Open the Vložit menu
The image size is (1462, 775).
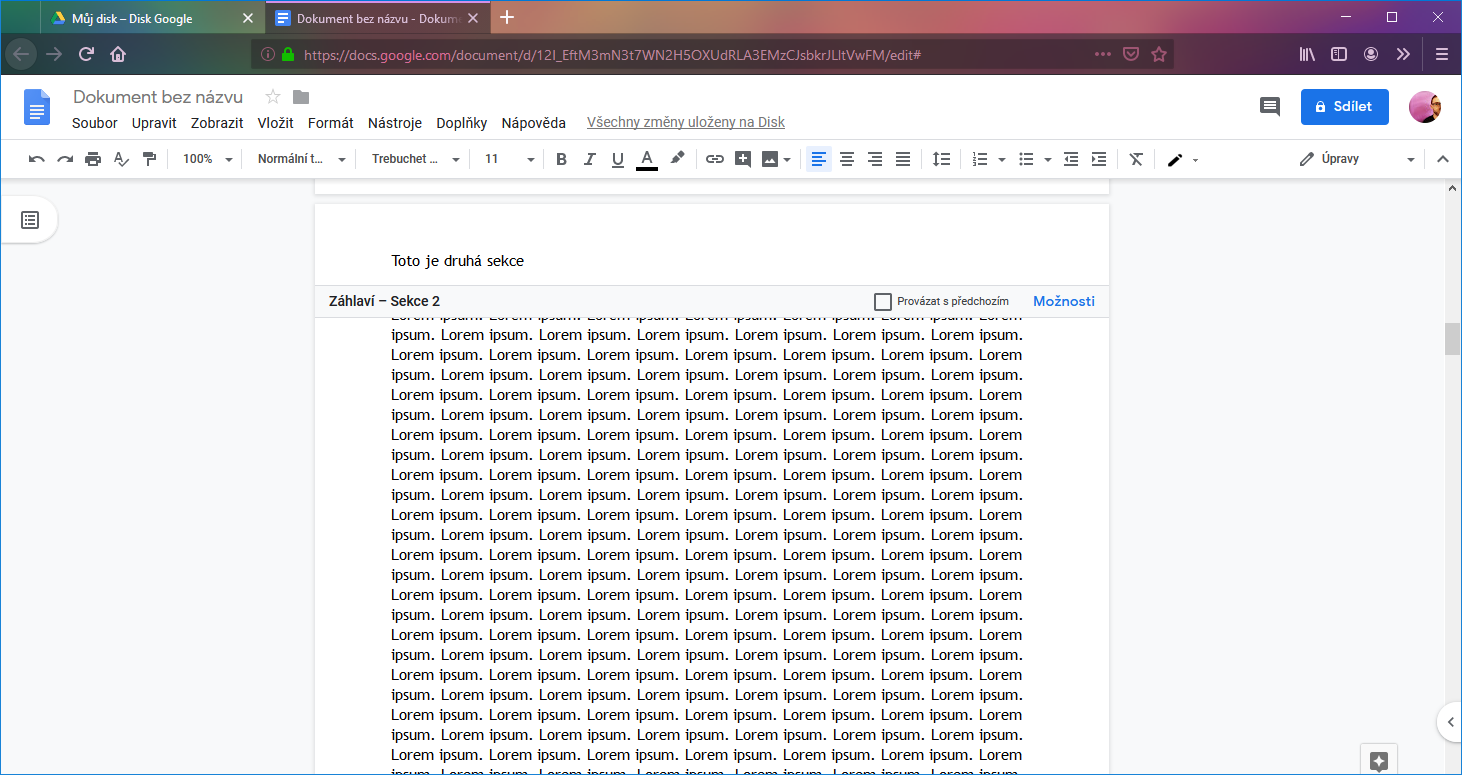275,123
